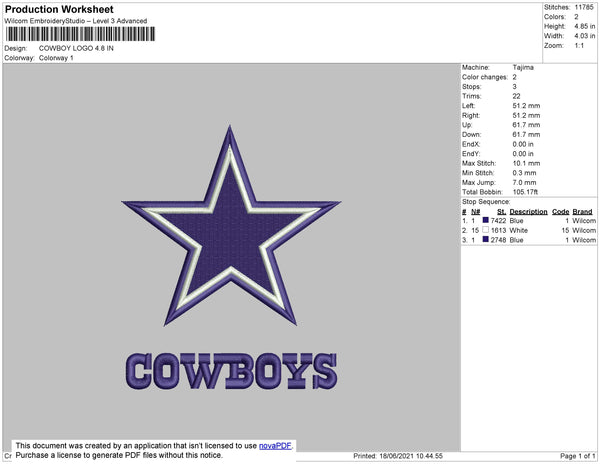
Task: Click the Down value 61.7 mm
Action: [x=527, y=134]
